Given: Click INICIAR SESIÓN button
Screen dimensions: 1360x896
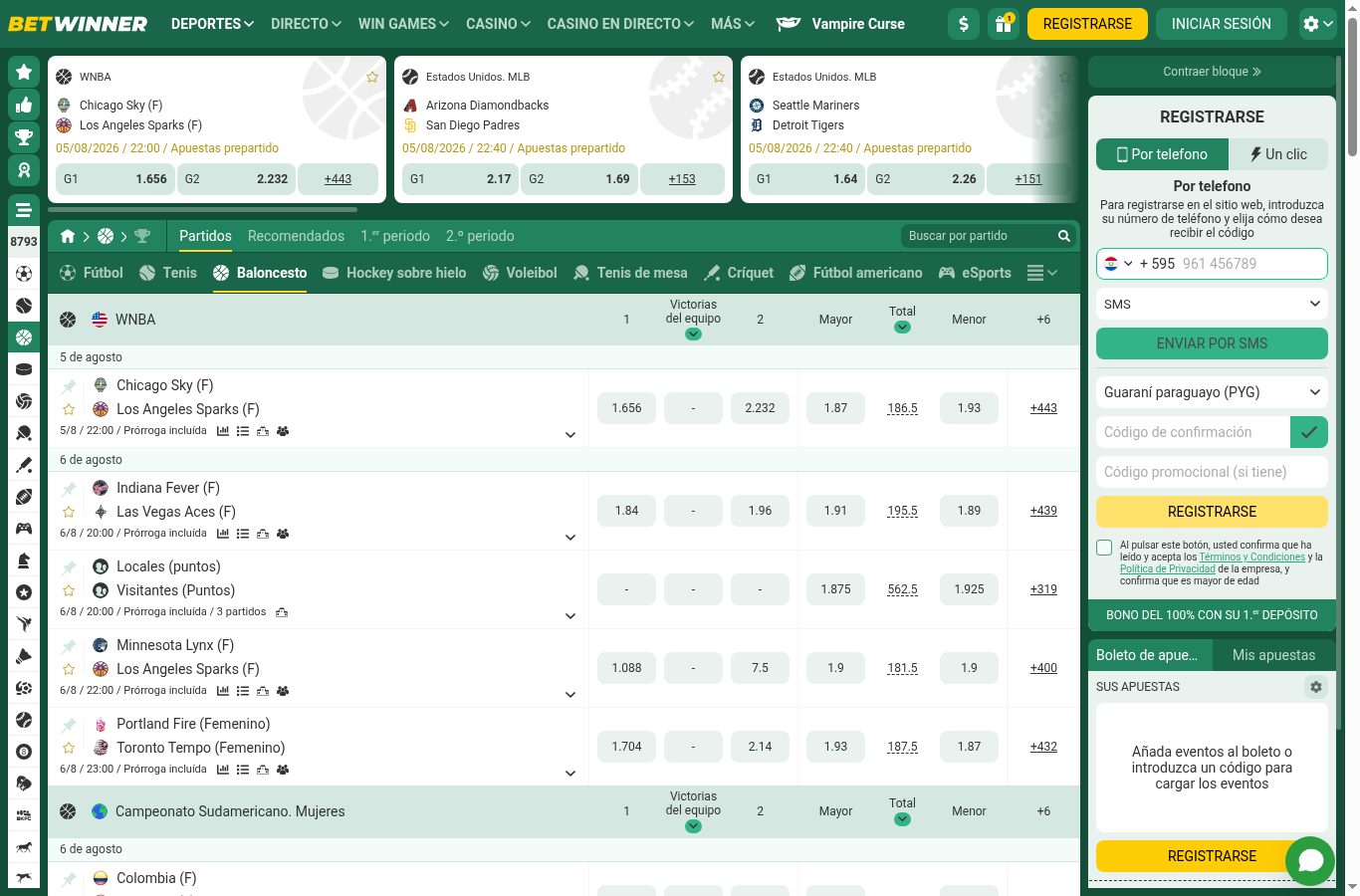Looking at the screenshot, I should click(1221, 24).
